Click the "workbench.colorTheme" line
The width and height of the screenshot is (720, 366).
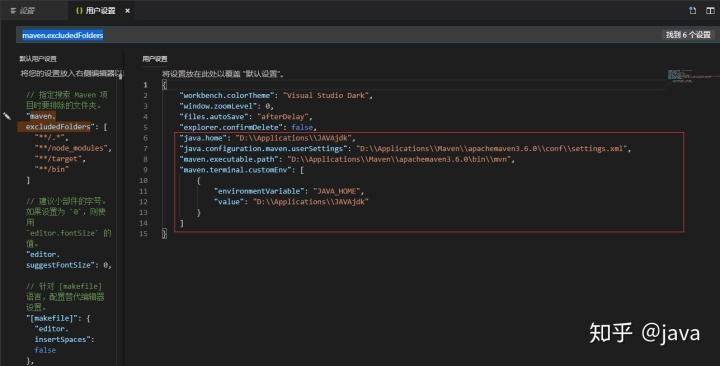click(276, 96)
